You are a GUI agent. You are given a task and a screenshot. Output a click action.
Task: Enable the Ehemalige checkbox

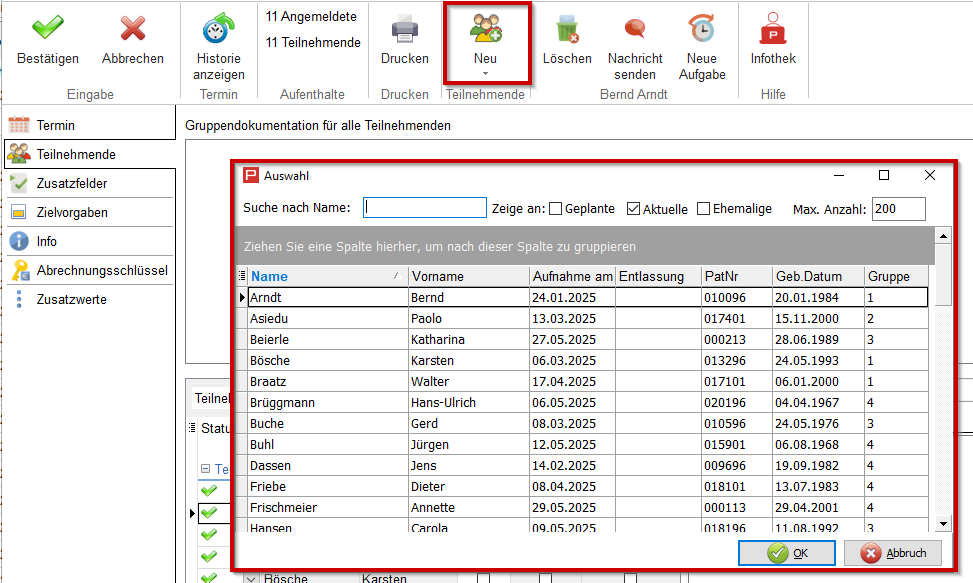click(x=704, y=209)
